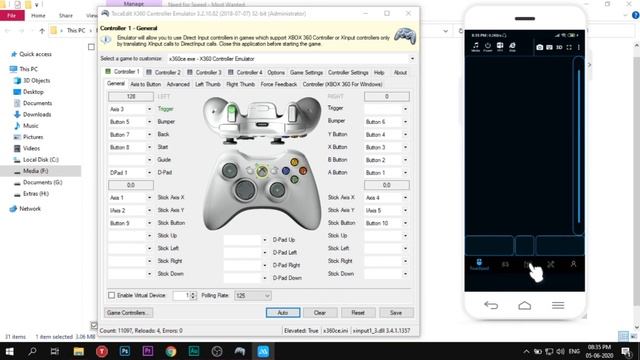Select the tools icon in phone bottom bar
This screenshot has width=640, height=360.
click(x=551, y=264)
